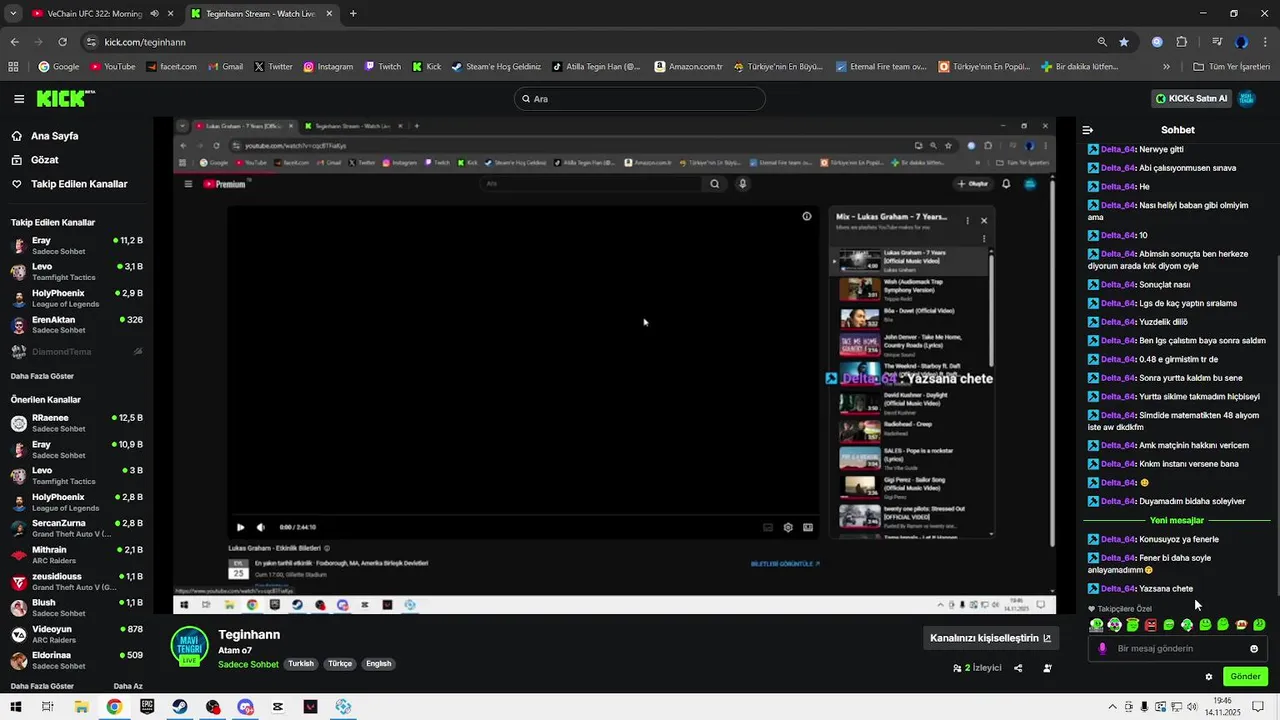This screenshot has height=720, width=1280.
Task: Click the share stream icon
Action: click(1018, 668)
